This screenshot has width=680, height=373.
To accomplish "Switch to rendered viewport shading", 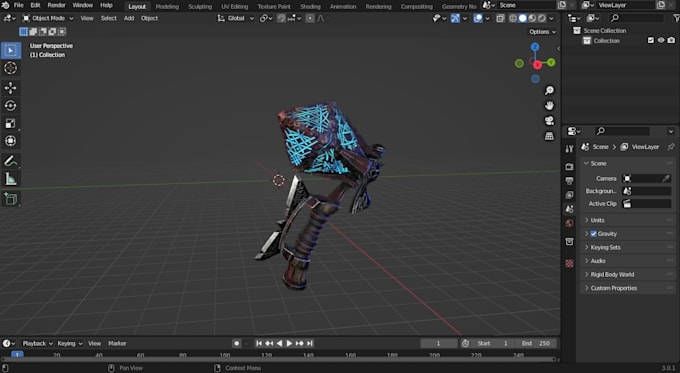I will click(x=541, y=18).
